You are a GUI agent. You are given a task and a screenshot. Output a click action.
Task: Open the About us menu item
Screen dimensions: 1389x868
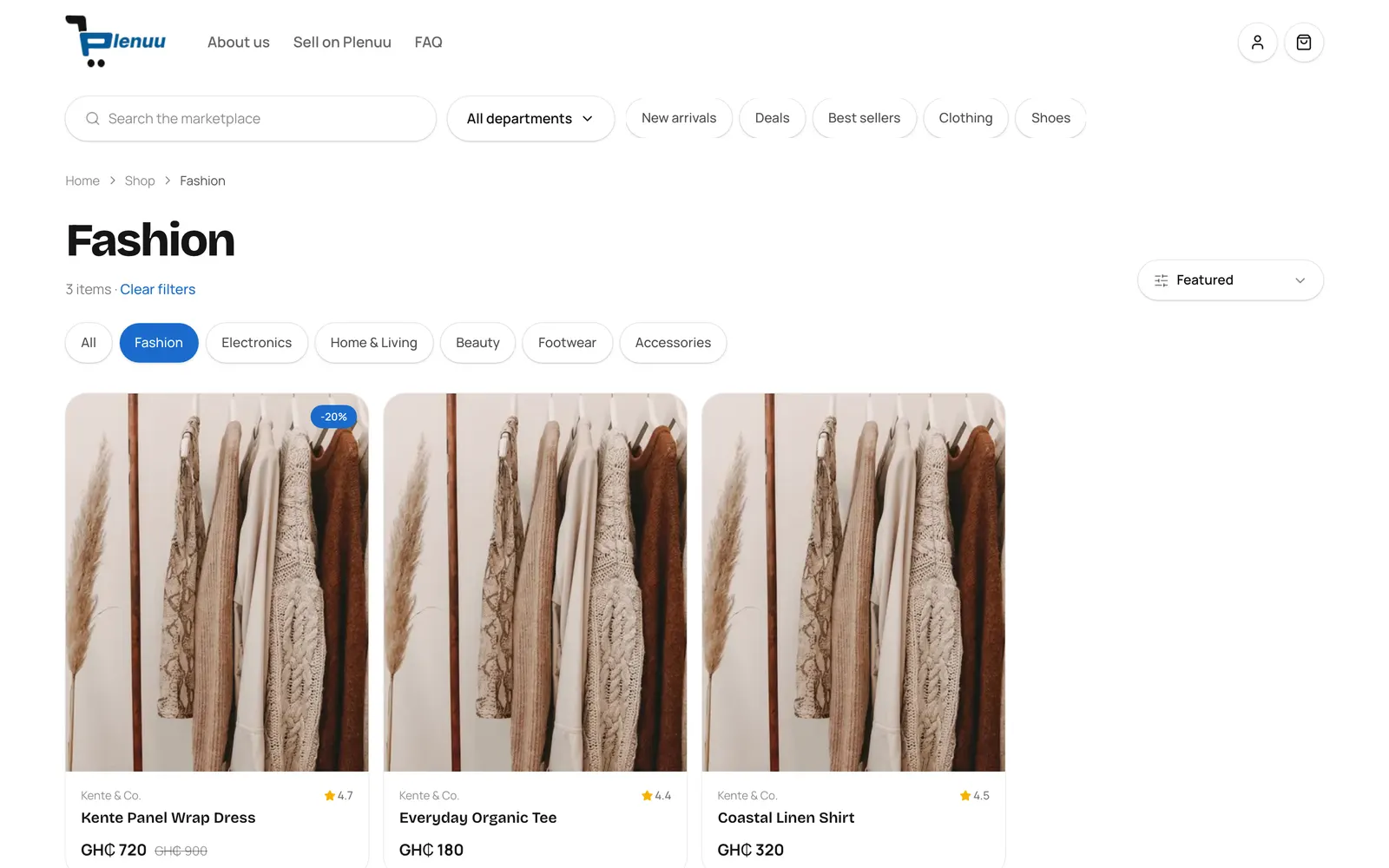point(239,43)
